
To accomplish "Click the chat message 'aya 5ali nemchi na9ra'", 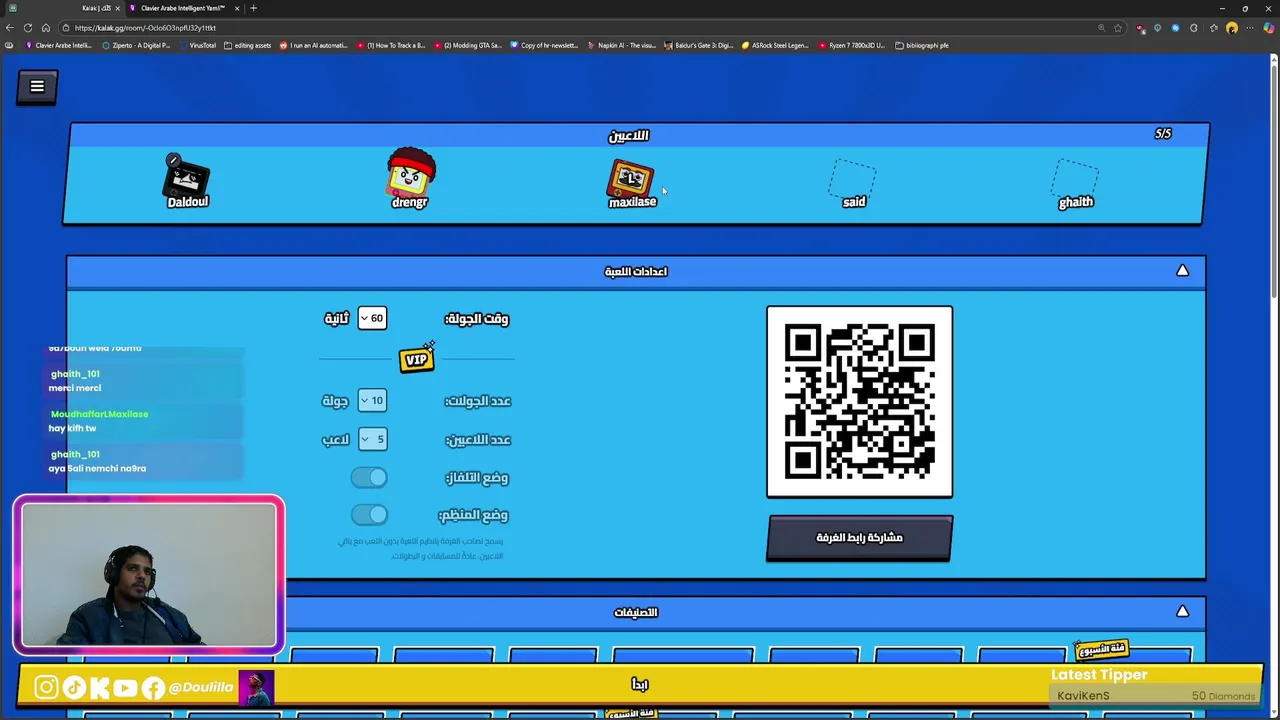I will tap(97, 468).
